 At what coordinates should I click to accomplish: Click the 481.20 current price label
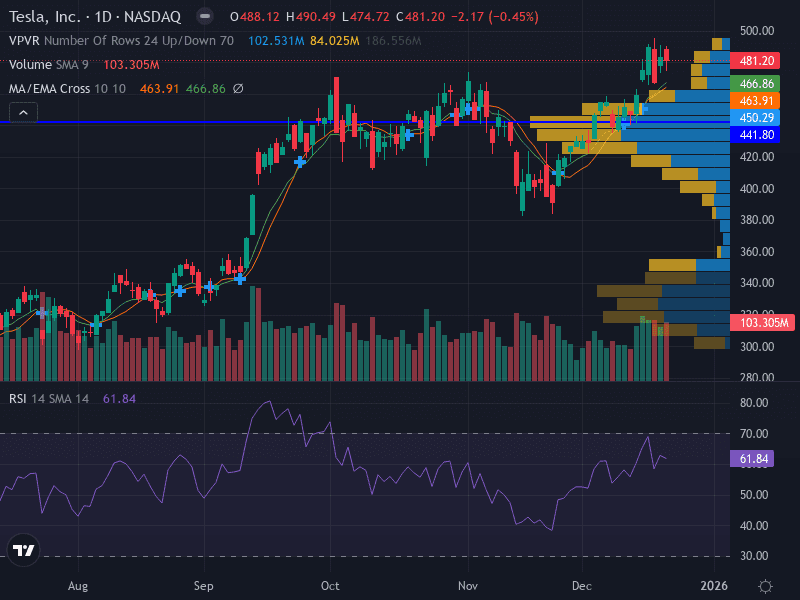(756, 61)
